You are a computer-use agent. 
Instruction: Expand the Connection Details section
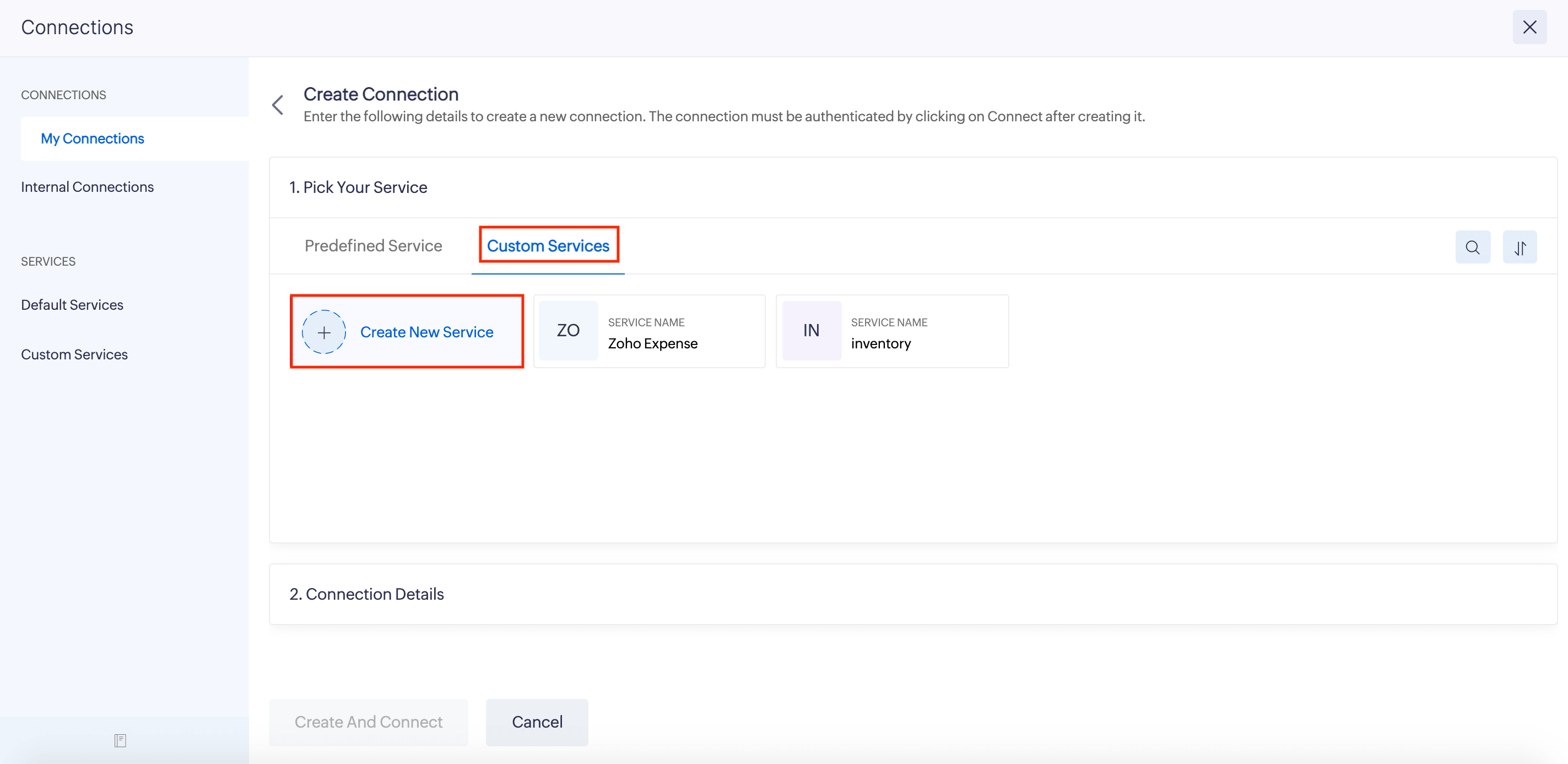click(x=366, y=594)
